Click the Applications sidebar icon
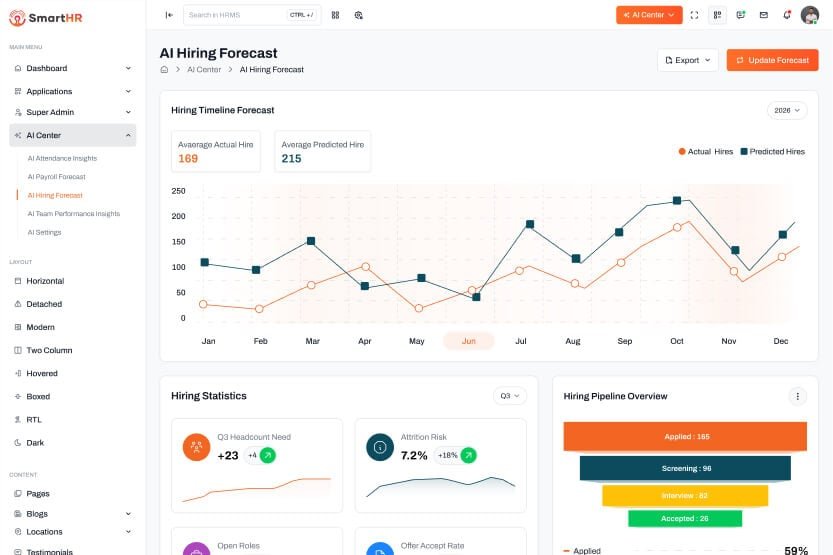The width and height of the screenshot is (833, 555). 18,91
